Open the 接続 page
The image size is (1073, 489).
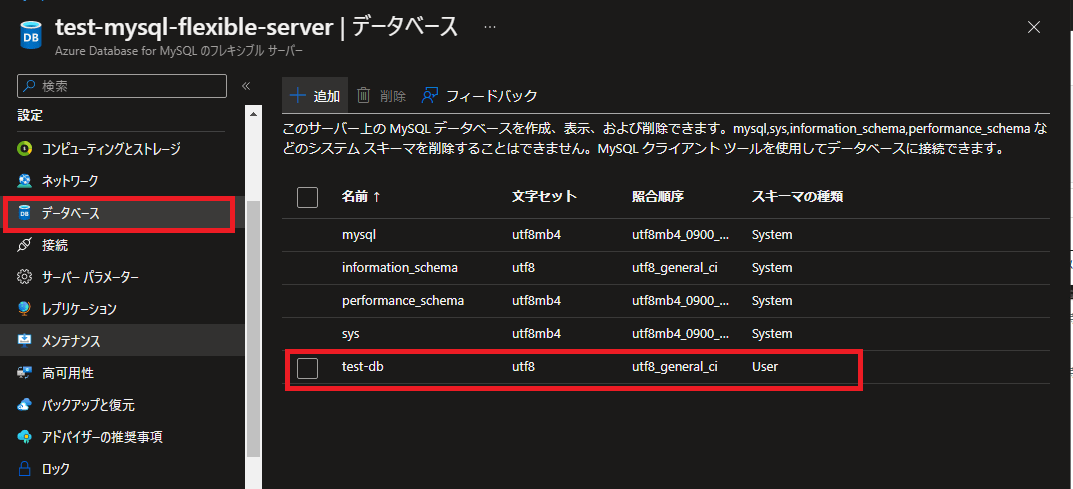(x=55, y=245)
